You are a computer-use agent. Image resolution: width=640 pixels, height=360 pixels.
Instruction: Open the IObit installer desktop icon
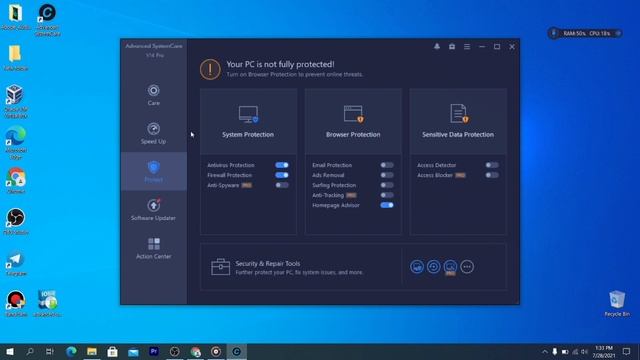click(47, 303)
